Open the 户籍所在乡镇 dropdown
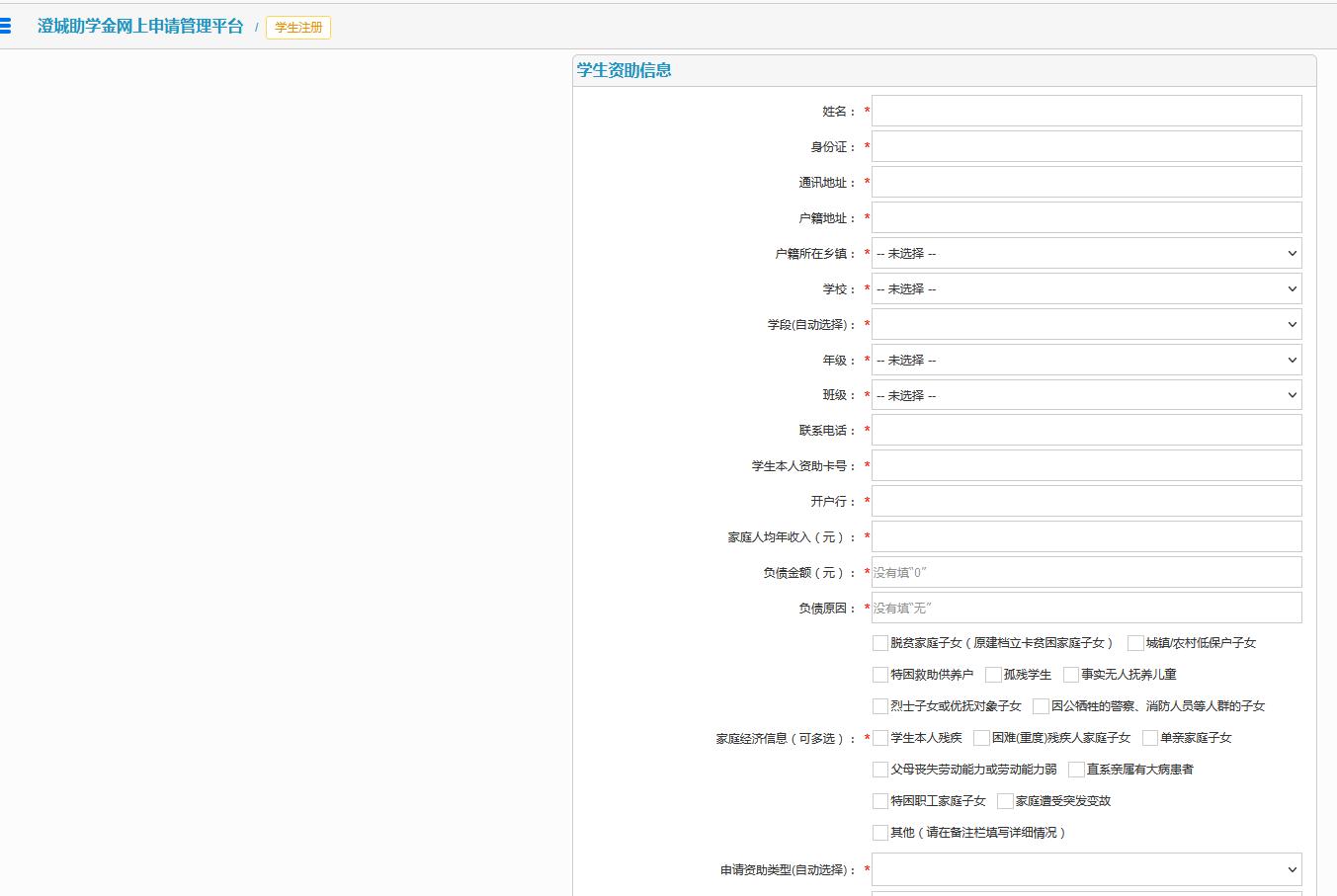Screen dimensions: 1337x896 click(x=1085, y=253)
